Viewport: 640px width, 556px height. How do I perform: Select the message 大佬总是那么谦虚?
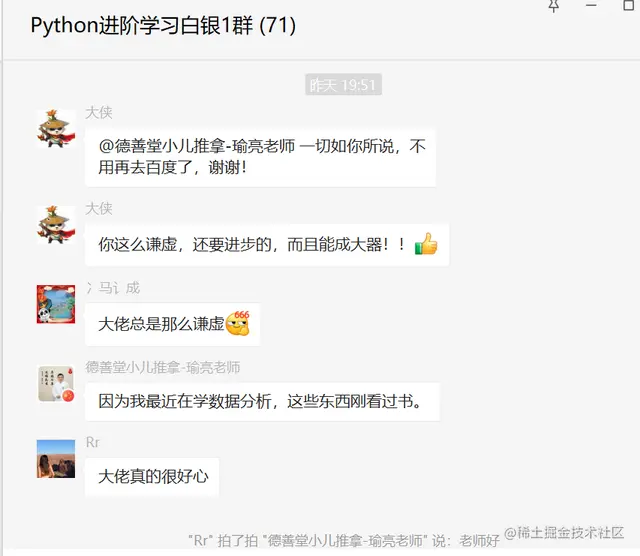pos(173,324)
